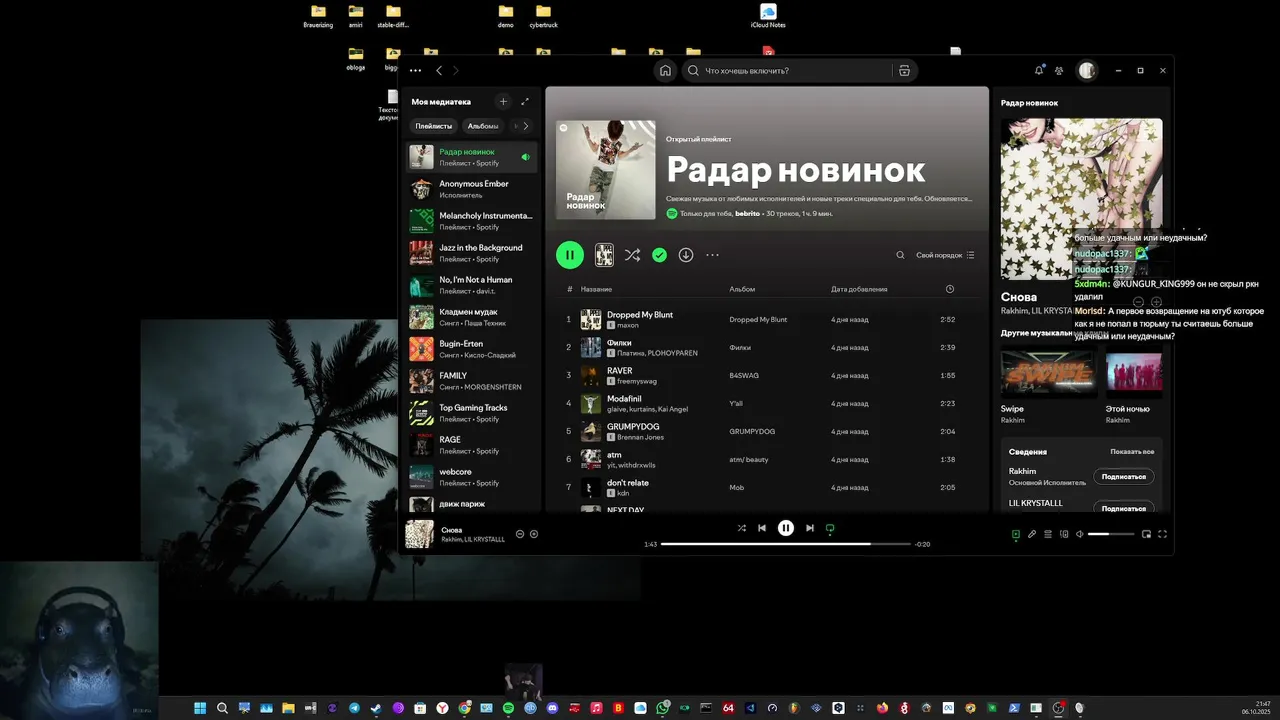This screenshot has height=720, width=1280.
Task: Open Telegram from the taskbar
Action: [354, 708]
